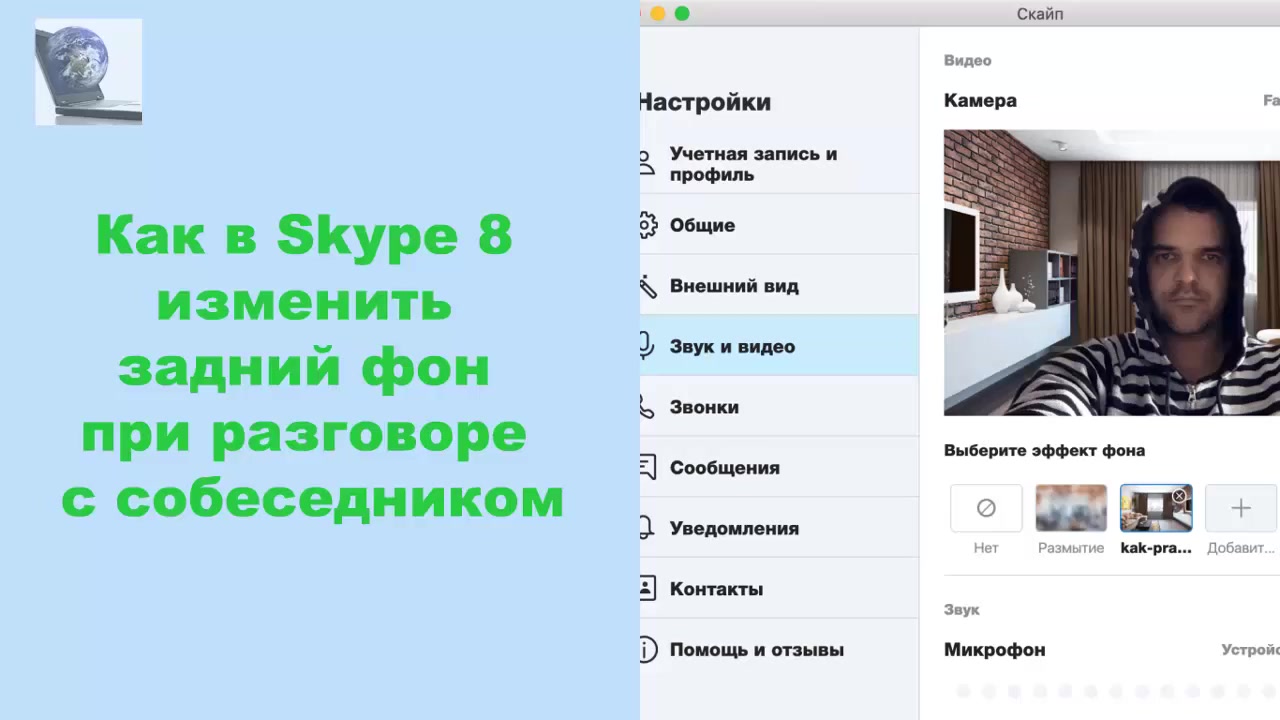Click the 'Камера' heading

coord(980,101)
